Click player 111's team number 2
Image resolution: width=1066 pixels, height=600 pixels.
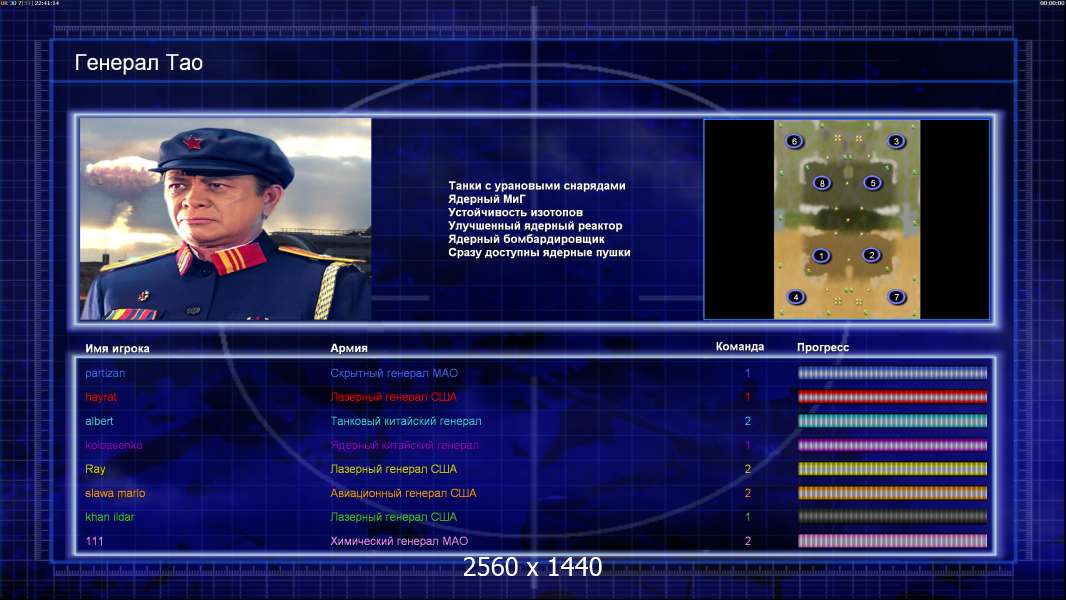point(747,542)
